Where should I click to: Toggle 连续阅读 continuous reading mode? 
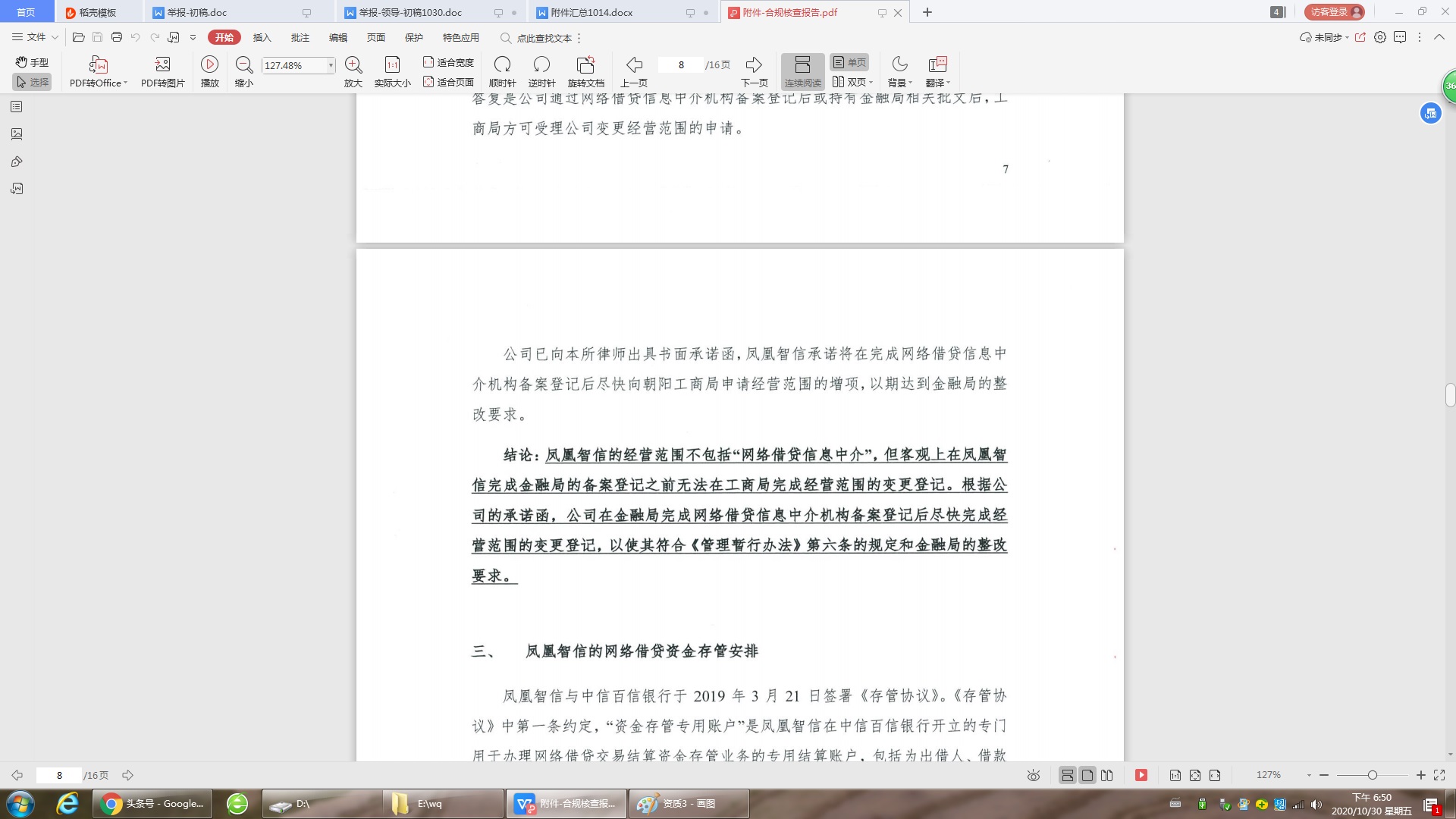(x=802, y=72)
